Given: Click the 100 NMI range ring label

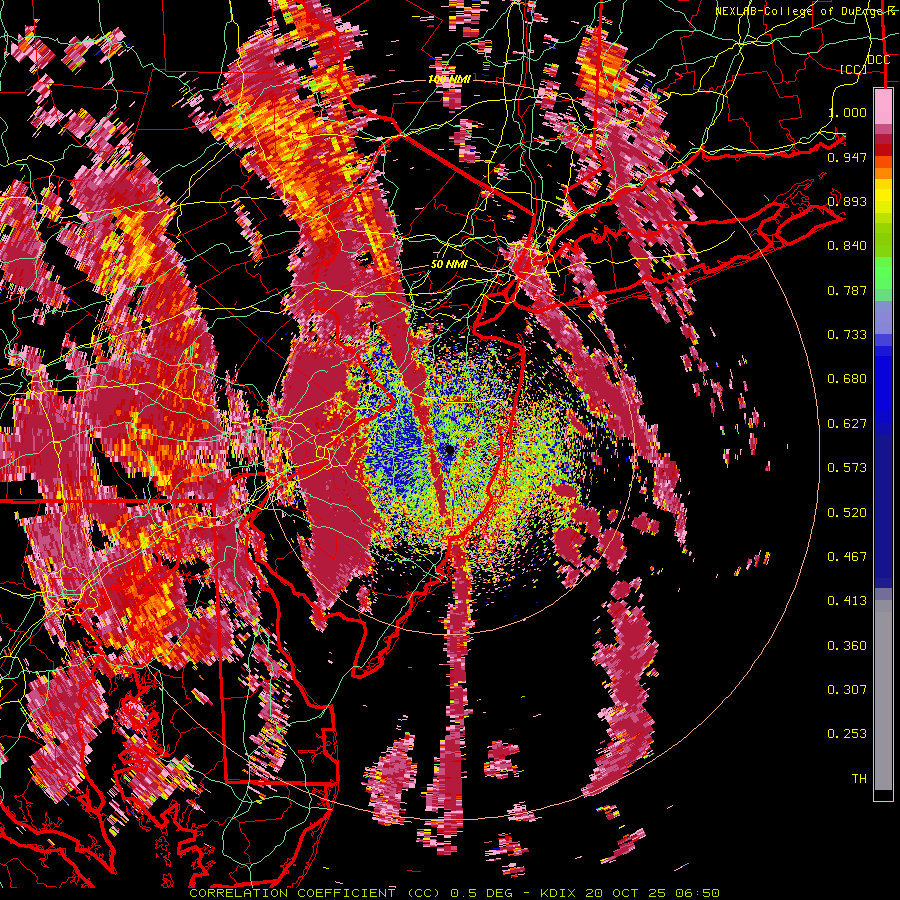Looking at the screenshot, I should pos(449,79).
